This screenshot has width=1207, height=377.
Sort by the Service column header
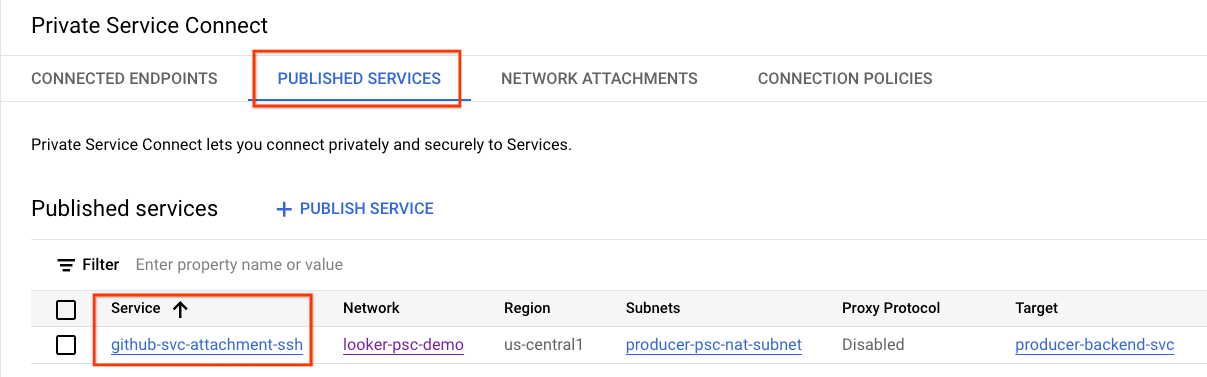pyautogui.click(x=136, y=308)
